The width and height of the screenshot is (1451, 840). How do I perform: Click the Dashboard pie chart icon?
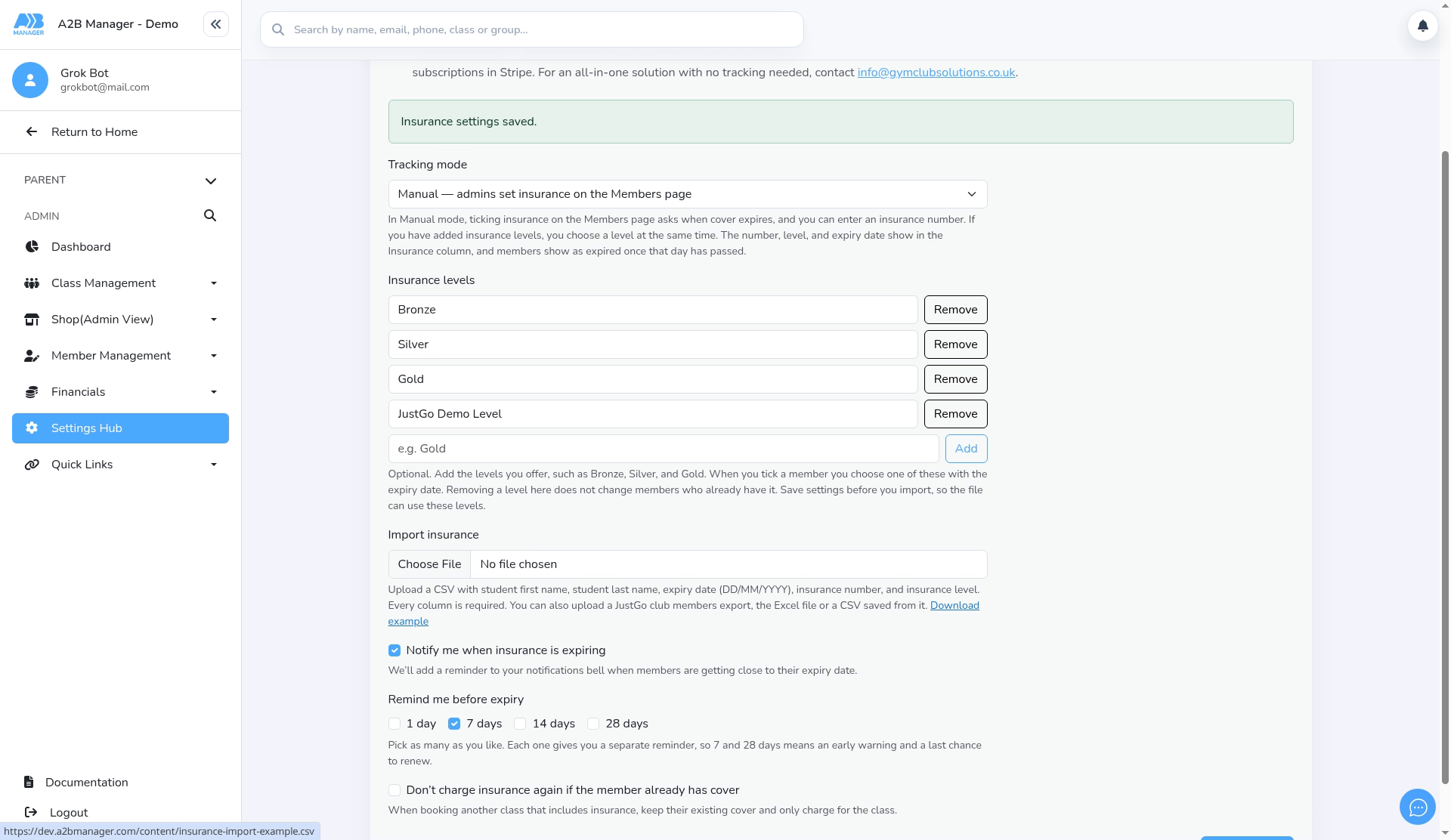click(32, 247)
